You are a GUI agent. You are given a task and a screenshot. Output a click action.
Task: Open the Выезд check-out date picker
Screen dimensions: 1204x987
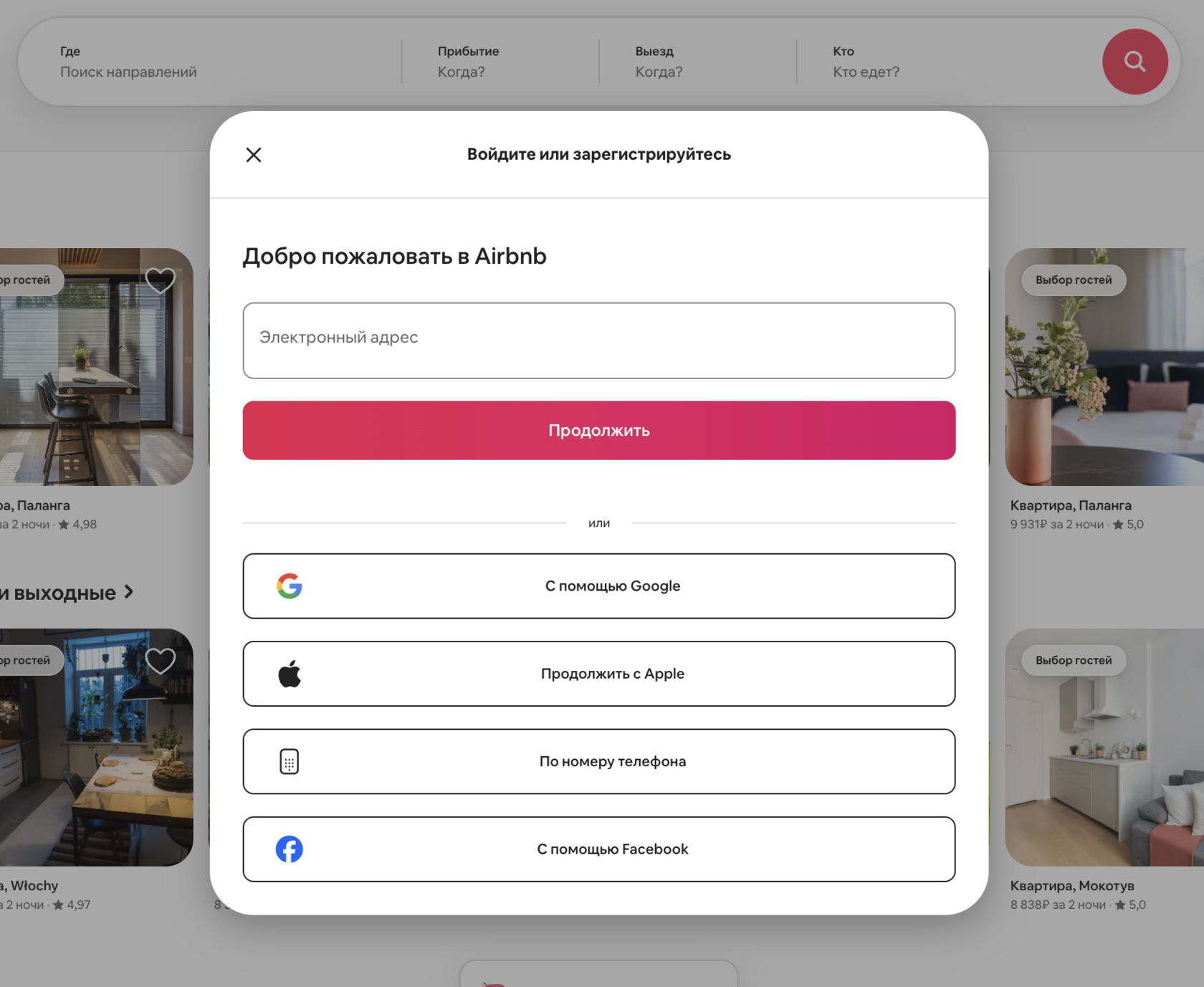tap(697, 62)
